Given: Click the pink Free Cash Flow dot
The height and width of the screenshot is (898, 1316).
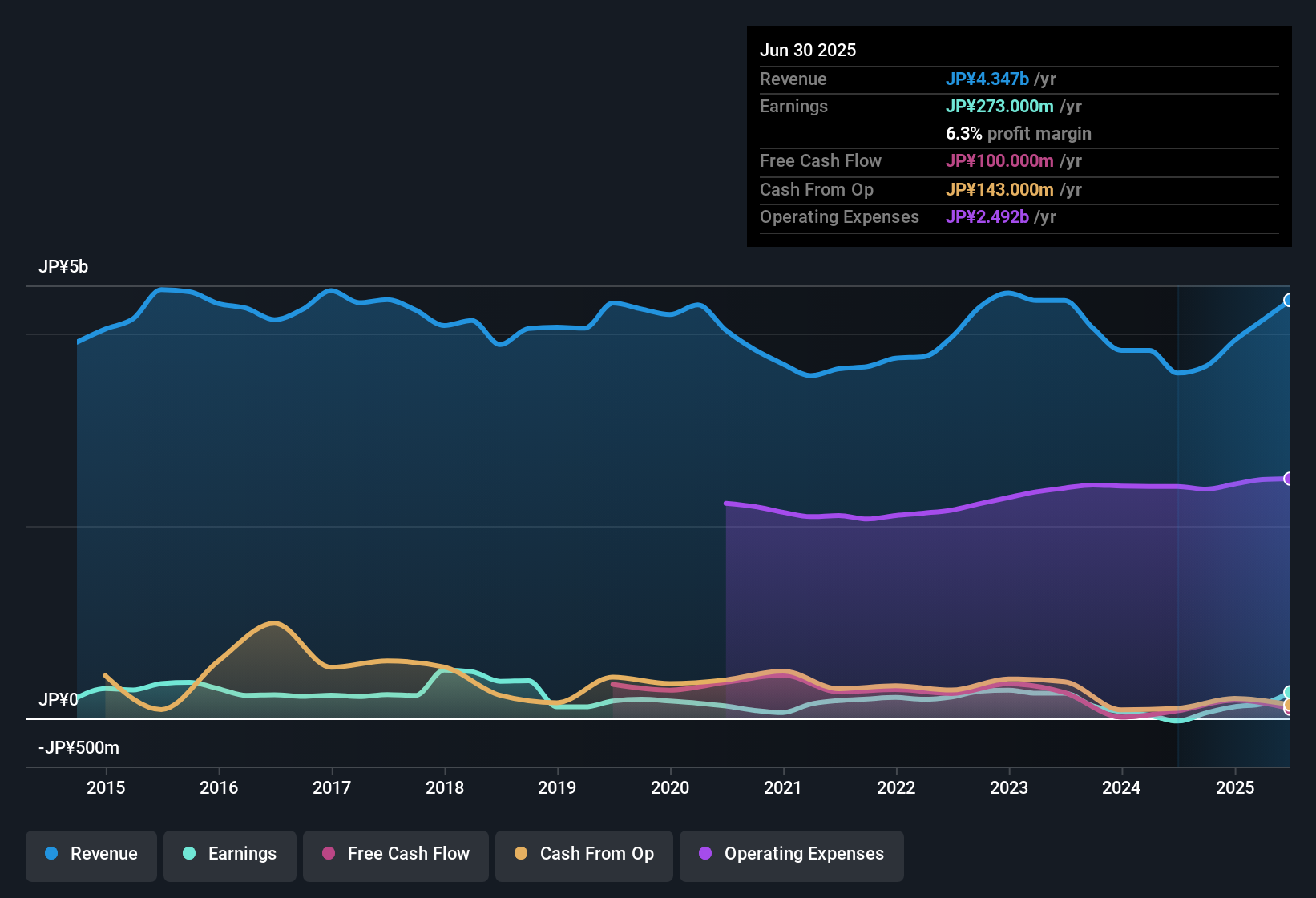Looking at the screenshot, I should click(x=329, y=853).
